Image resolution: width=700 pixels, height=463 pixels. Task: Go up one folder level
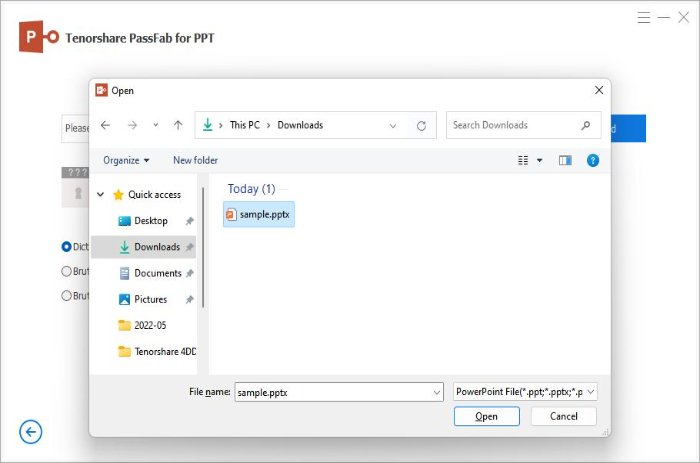coord(178,125)
